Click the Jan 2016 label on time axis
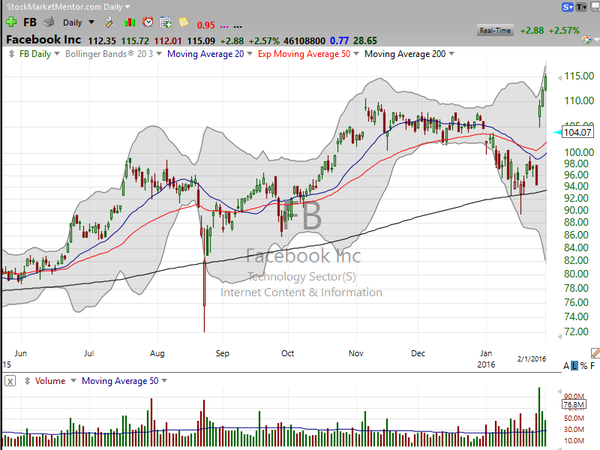The height and width of the screenshot is (450, 600). coord(486,359)
